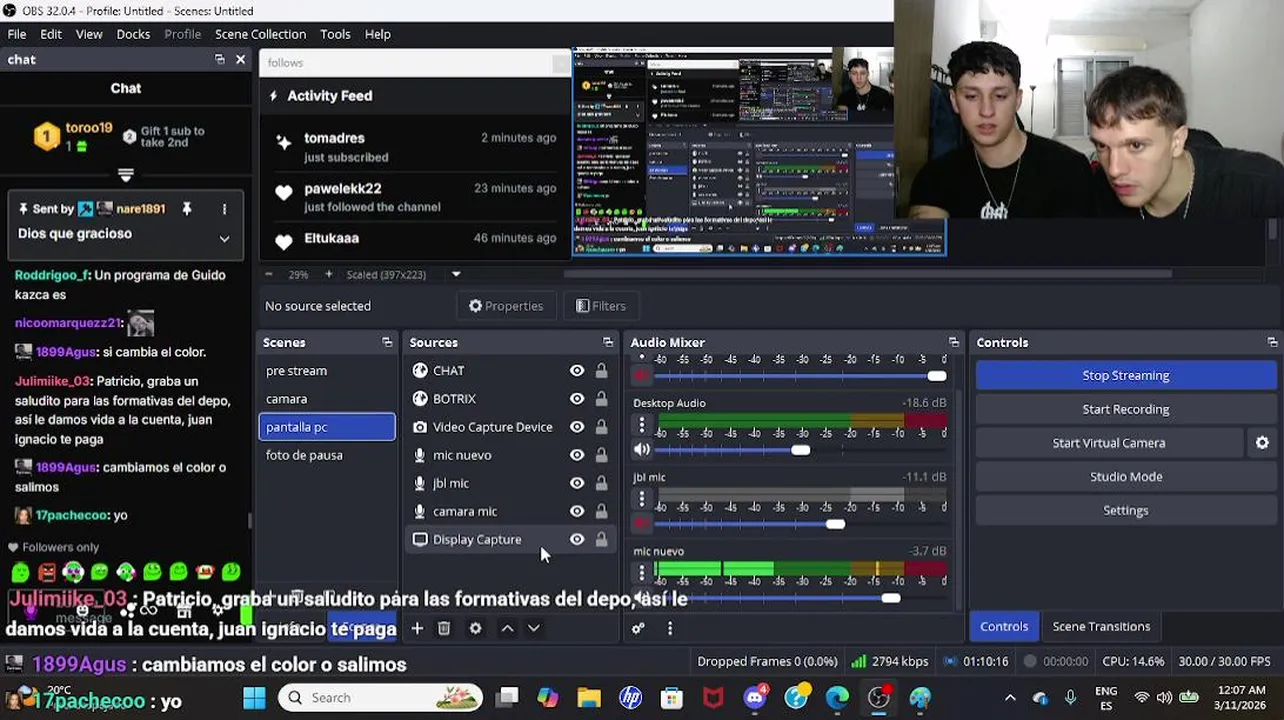Open preview scaling dropdown arrow

456,274
